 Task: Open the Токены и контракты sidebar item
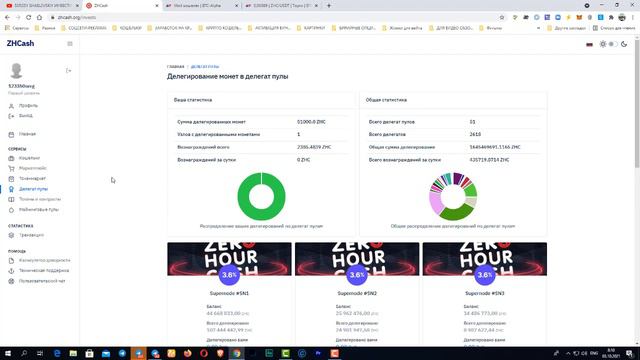pyautogui.click(x=40, y=199)
